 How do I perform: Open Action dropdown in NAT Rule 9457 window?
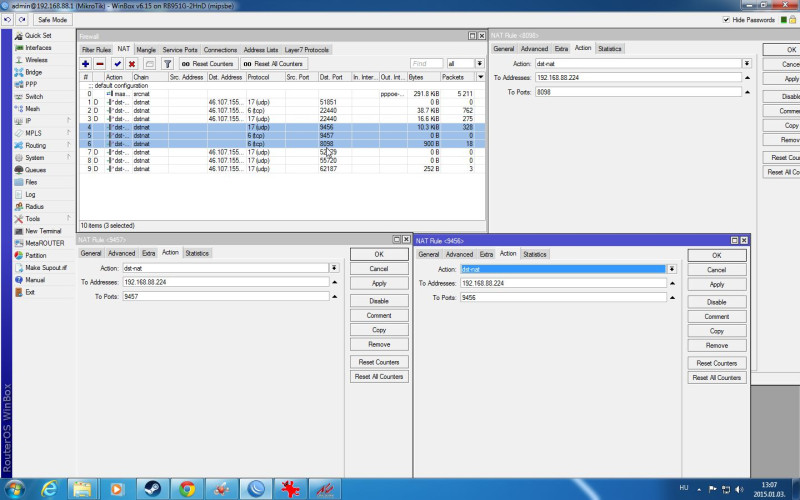tap(334, 268)
